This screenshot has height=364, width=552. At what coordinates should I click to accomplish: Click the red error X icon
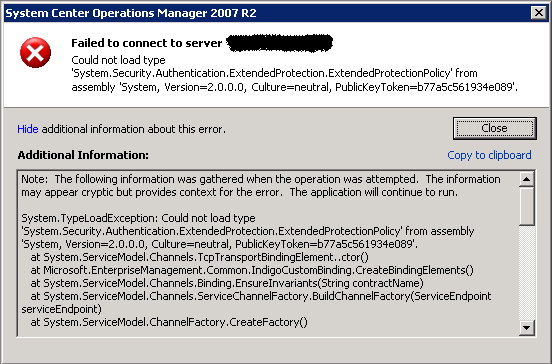click(35, 52)
